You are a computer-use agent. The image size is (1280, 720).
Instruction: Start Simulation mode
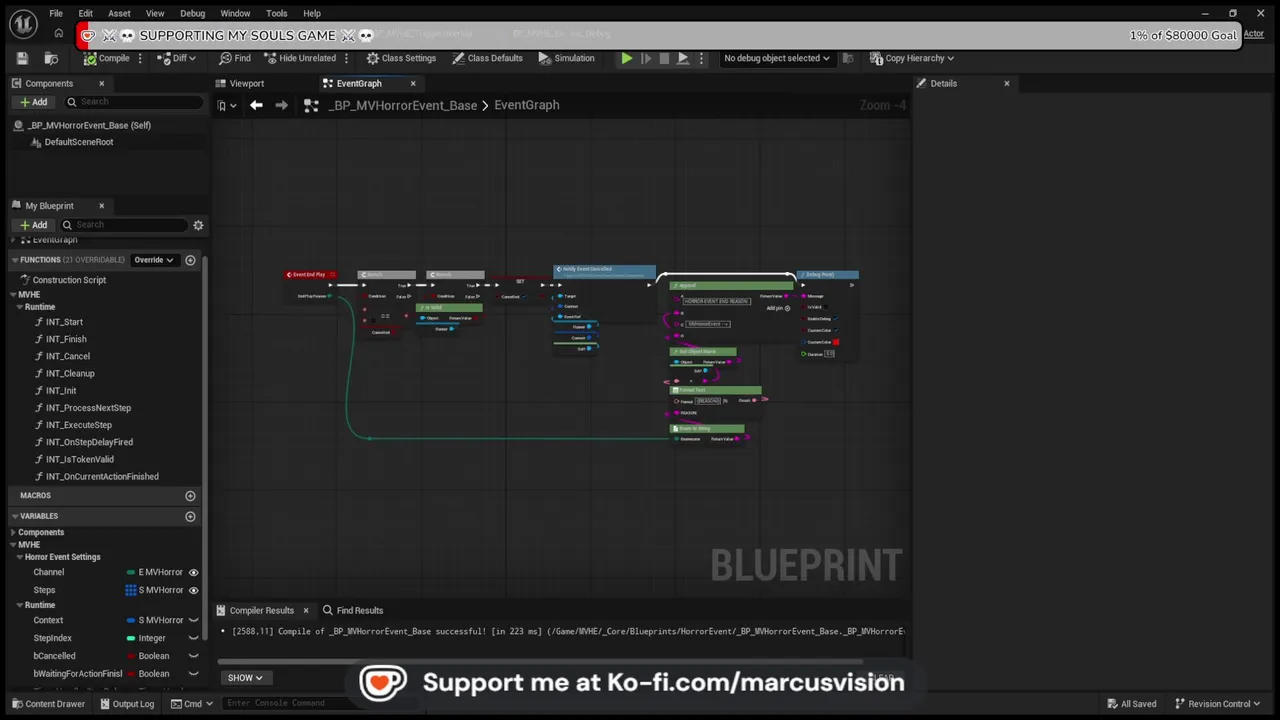tap(566, 58)
